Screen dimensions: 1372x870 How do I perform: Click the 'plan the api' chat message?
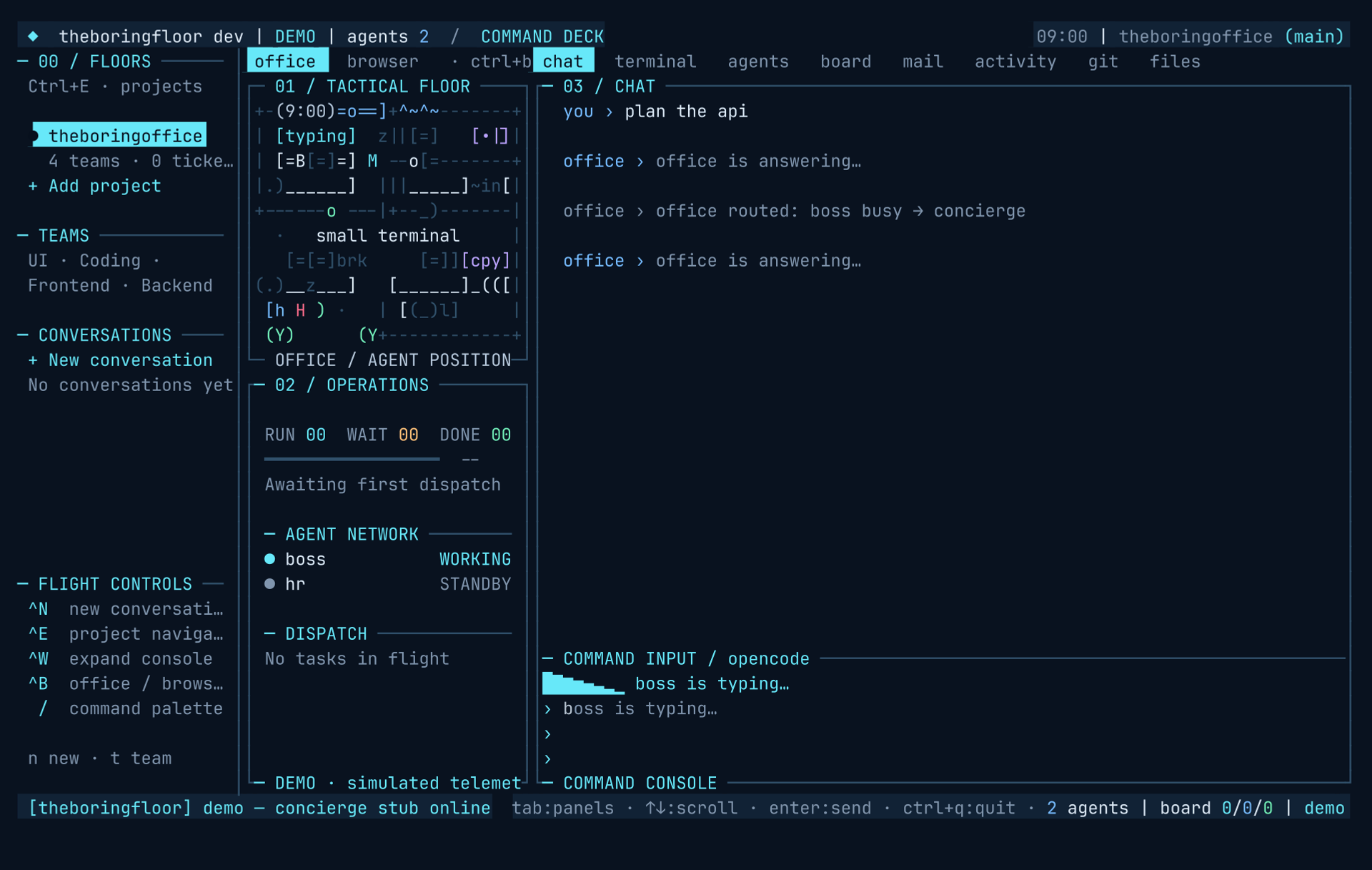[x=686, y=112]
